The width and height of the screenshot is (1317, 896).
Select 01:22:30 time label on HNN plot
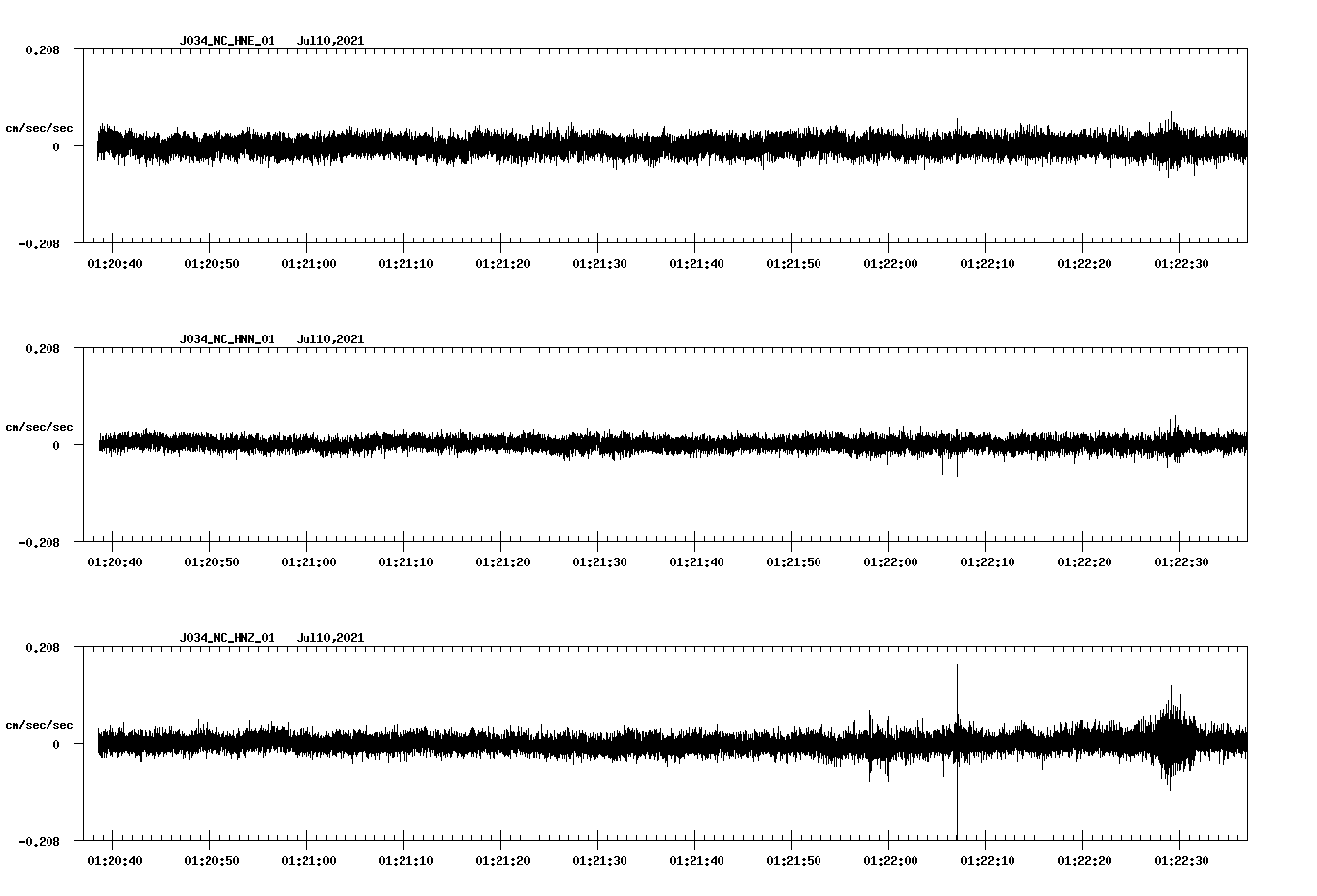click(1181, 562)
